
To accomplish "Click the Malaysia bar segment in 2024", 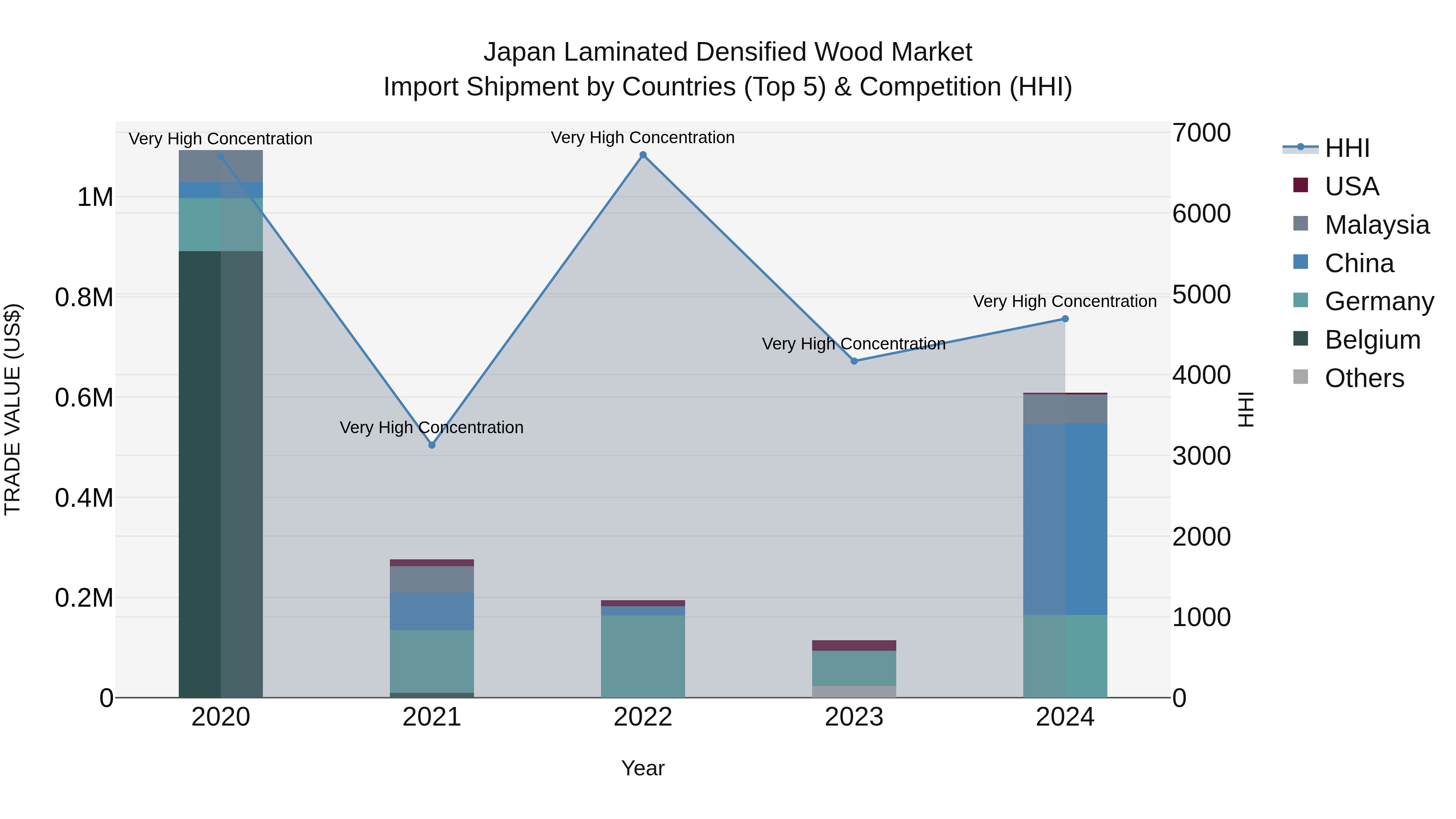I will (x=1065, y=409).
